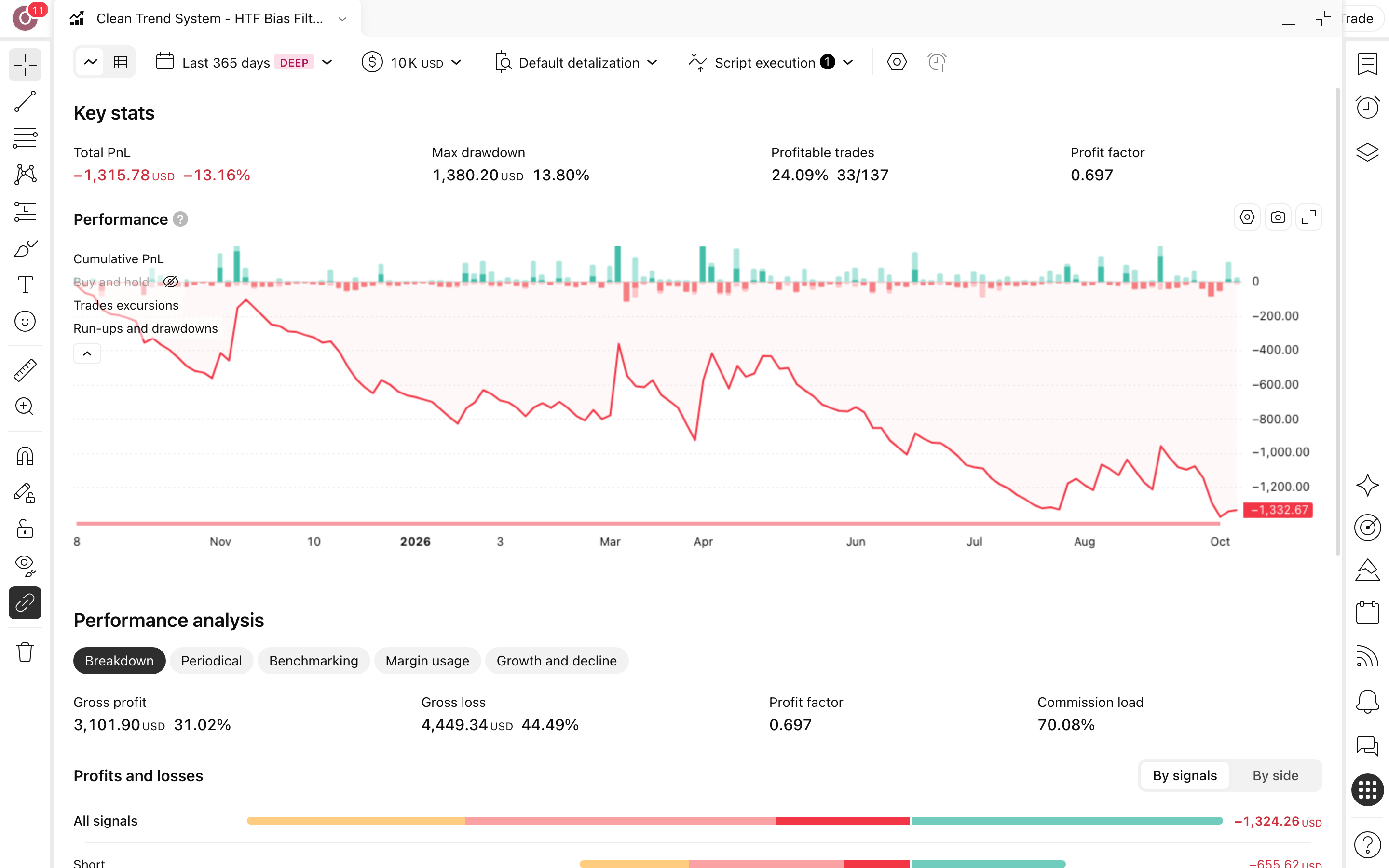Open the notifications bell icon
This screenshot has width=1389, height=868.
coord(1367,701)
